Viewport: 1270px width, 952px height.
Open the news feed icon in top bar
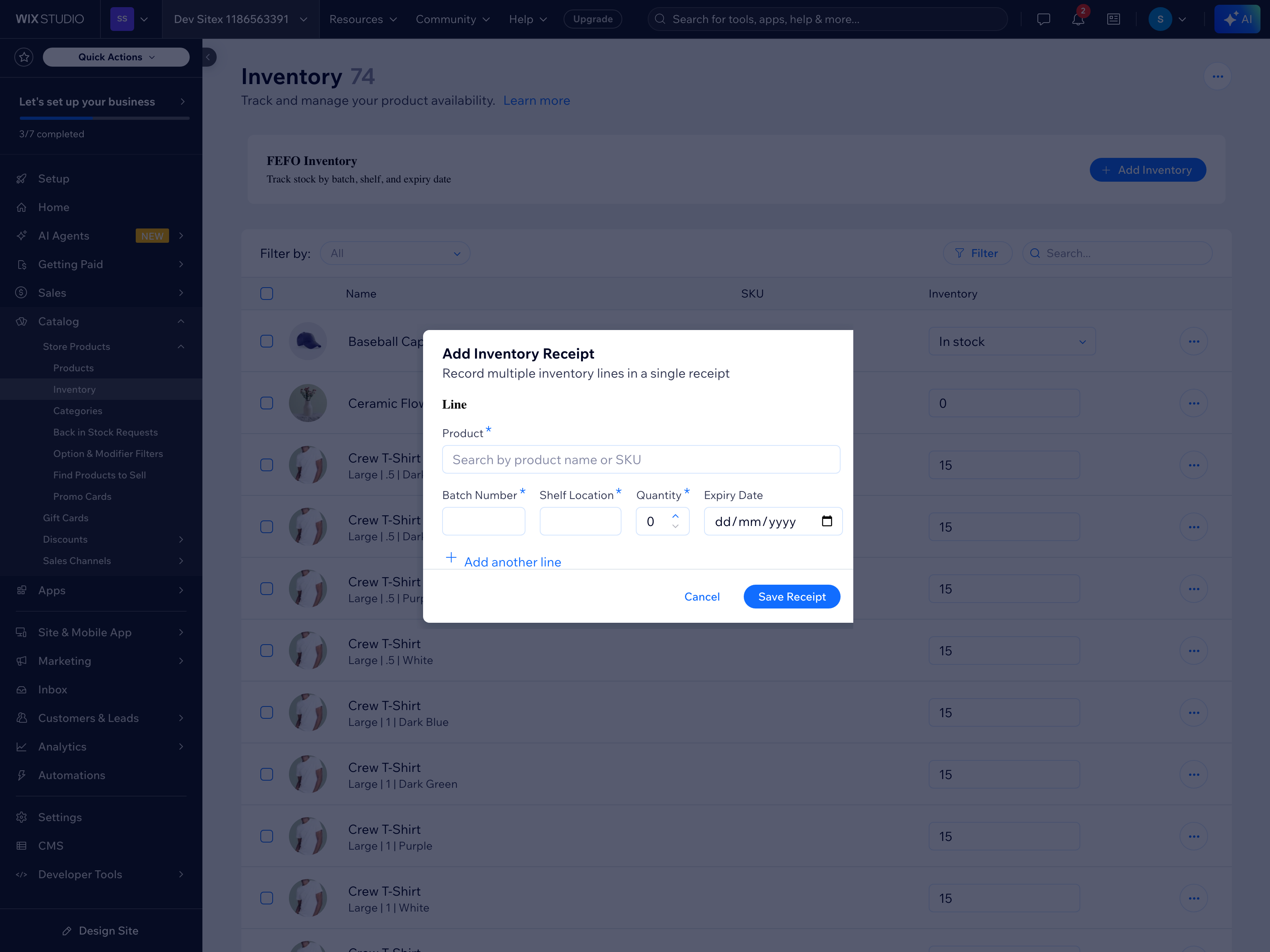click(x=1113, y=19)
